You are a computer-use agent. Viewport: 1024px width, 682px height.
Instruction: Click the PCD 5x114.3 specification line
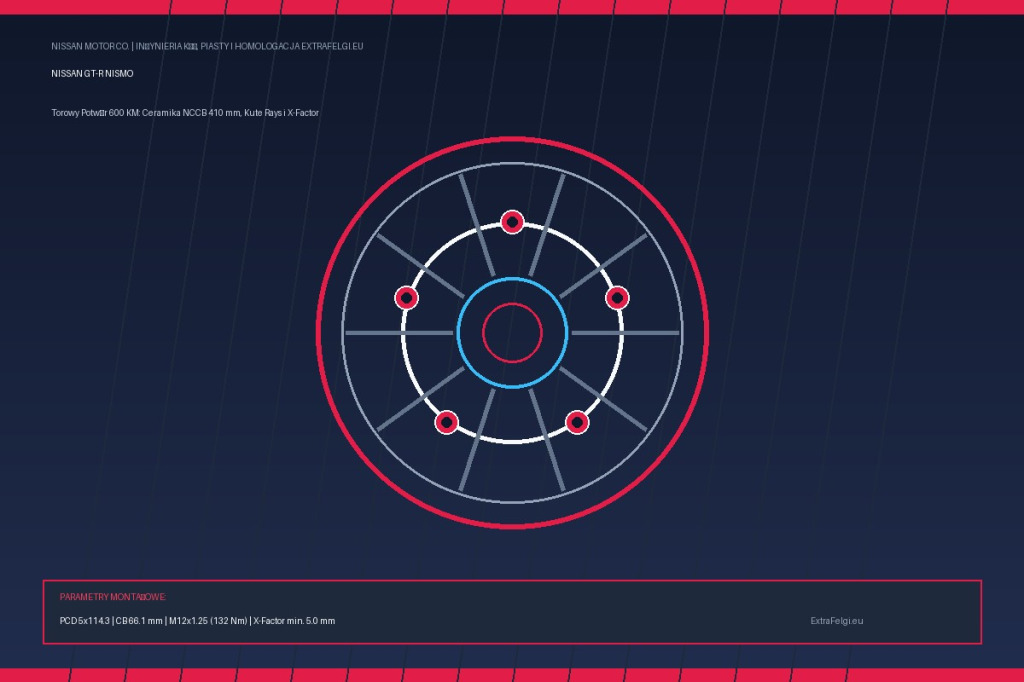(197, 621)
